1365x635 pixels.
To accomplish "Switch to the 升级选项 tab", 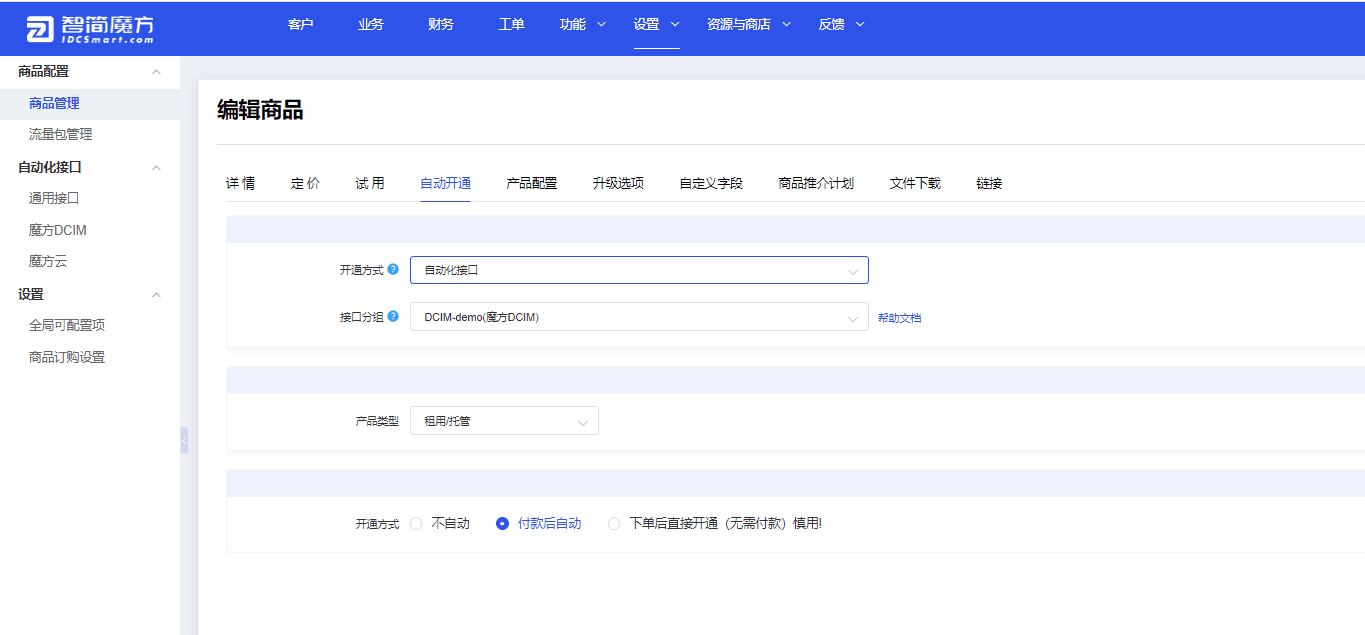I will coord(618,183).
